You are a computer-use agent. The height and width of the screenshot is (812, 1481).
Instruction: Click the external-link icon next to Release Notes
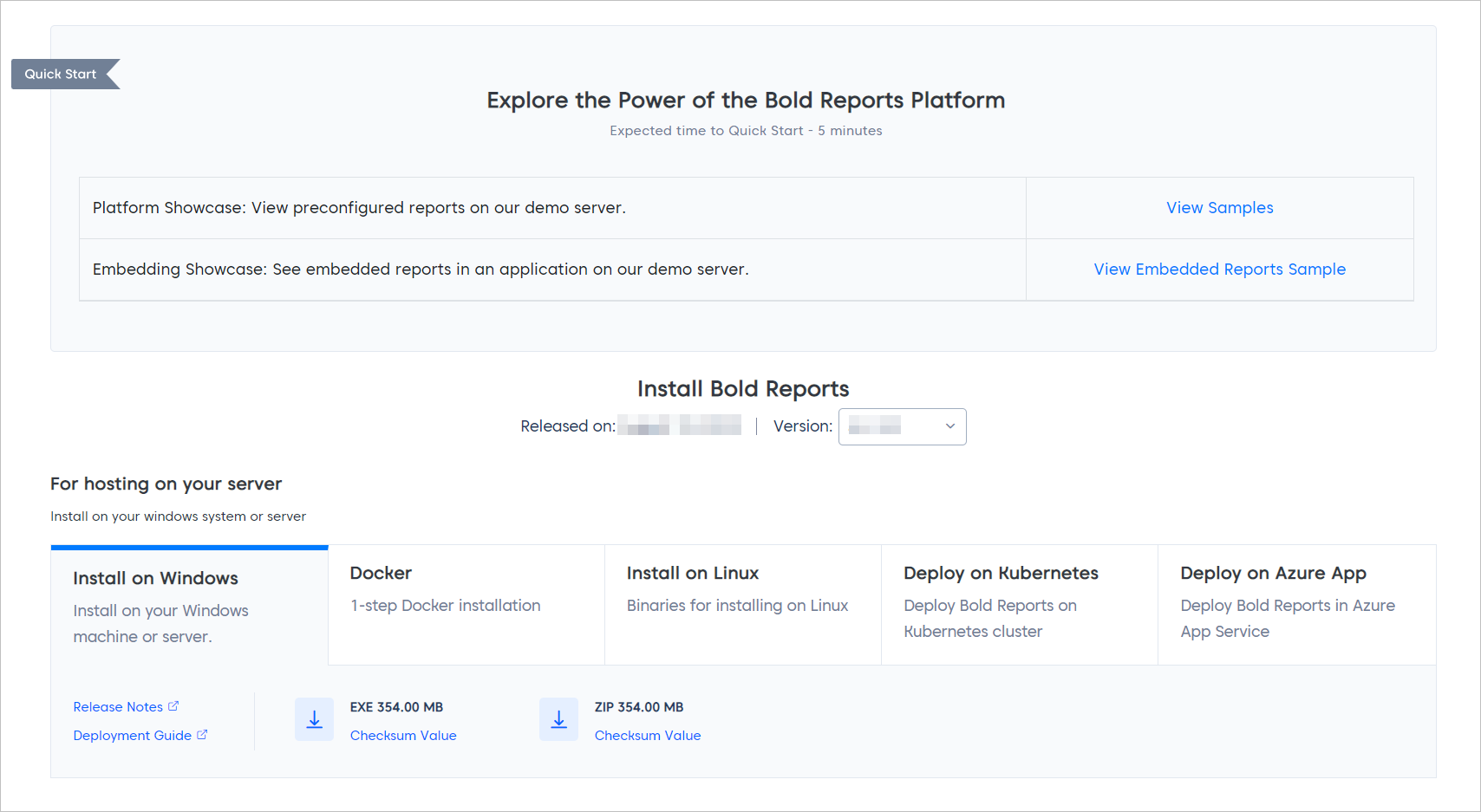click(x=175, y=705)
